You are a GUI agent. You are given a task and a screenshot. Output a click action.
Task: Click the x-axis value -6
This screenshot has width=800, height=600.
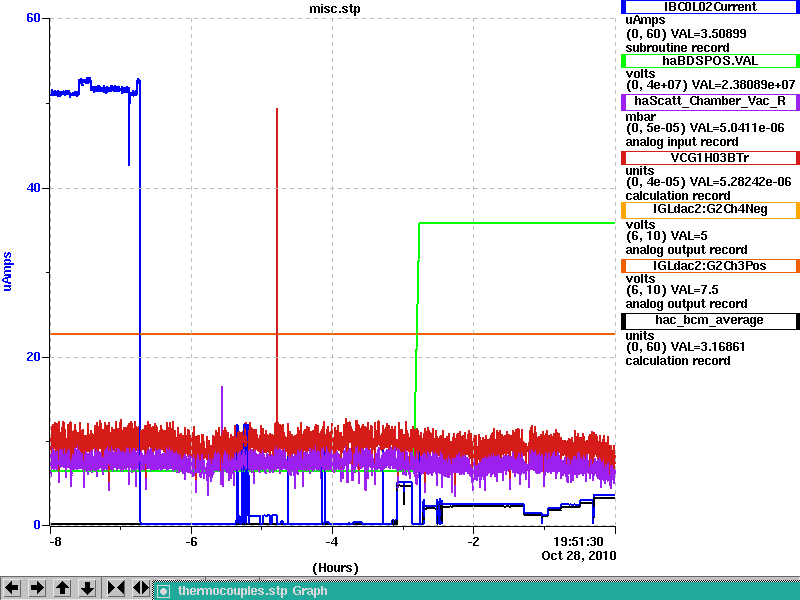191,541
